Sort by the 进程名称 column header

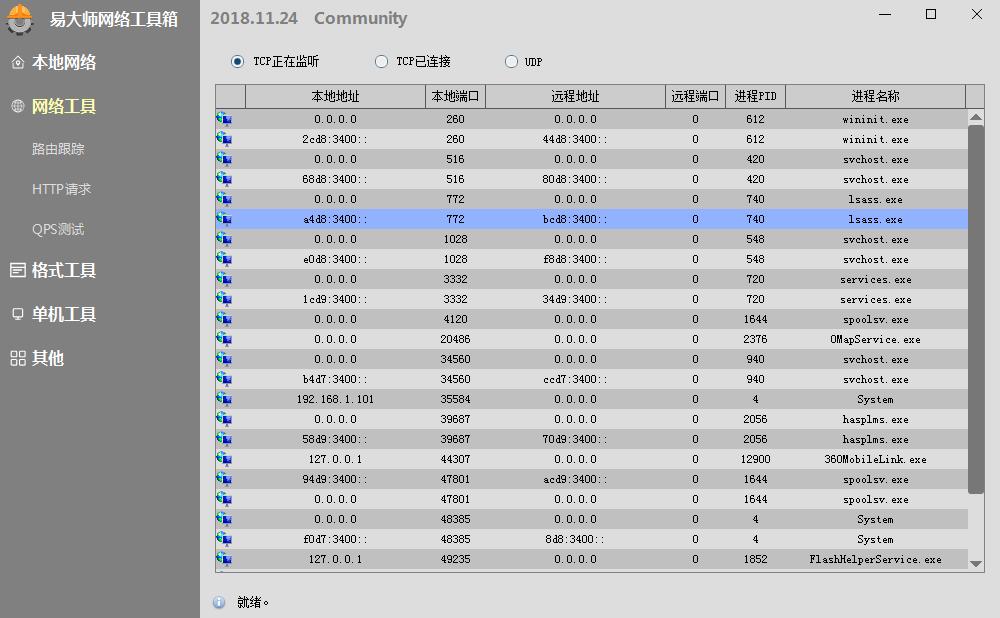tap(875, 96)
